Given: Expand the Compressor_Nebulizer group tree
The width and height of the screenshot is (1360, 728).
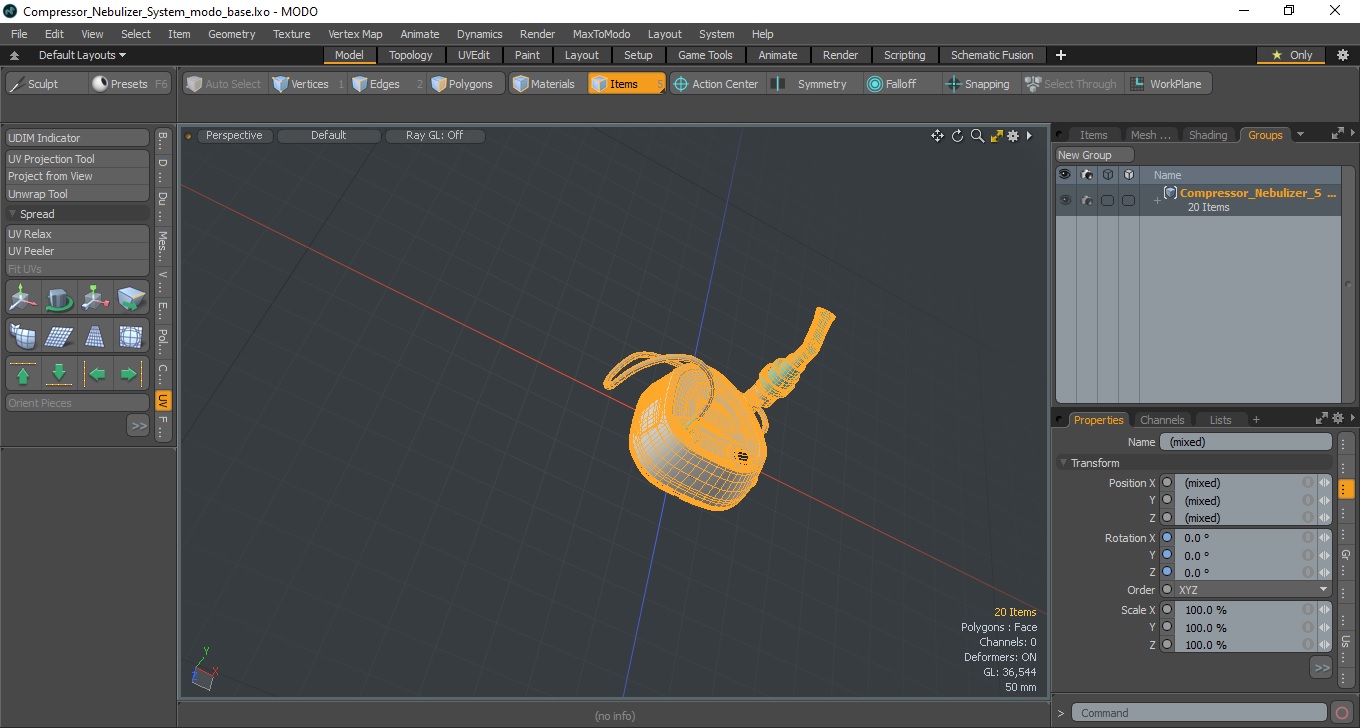Looking at the screenshot, I should (x=1157, y=200).
